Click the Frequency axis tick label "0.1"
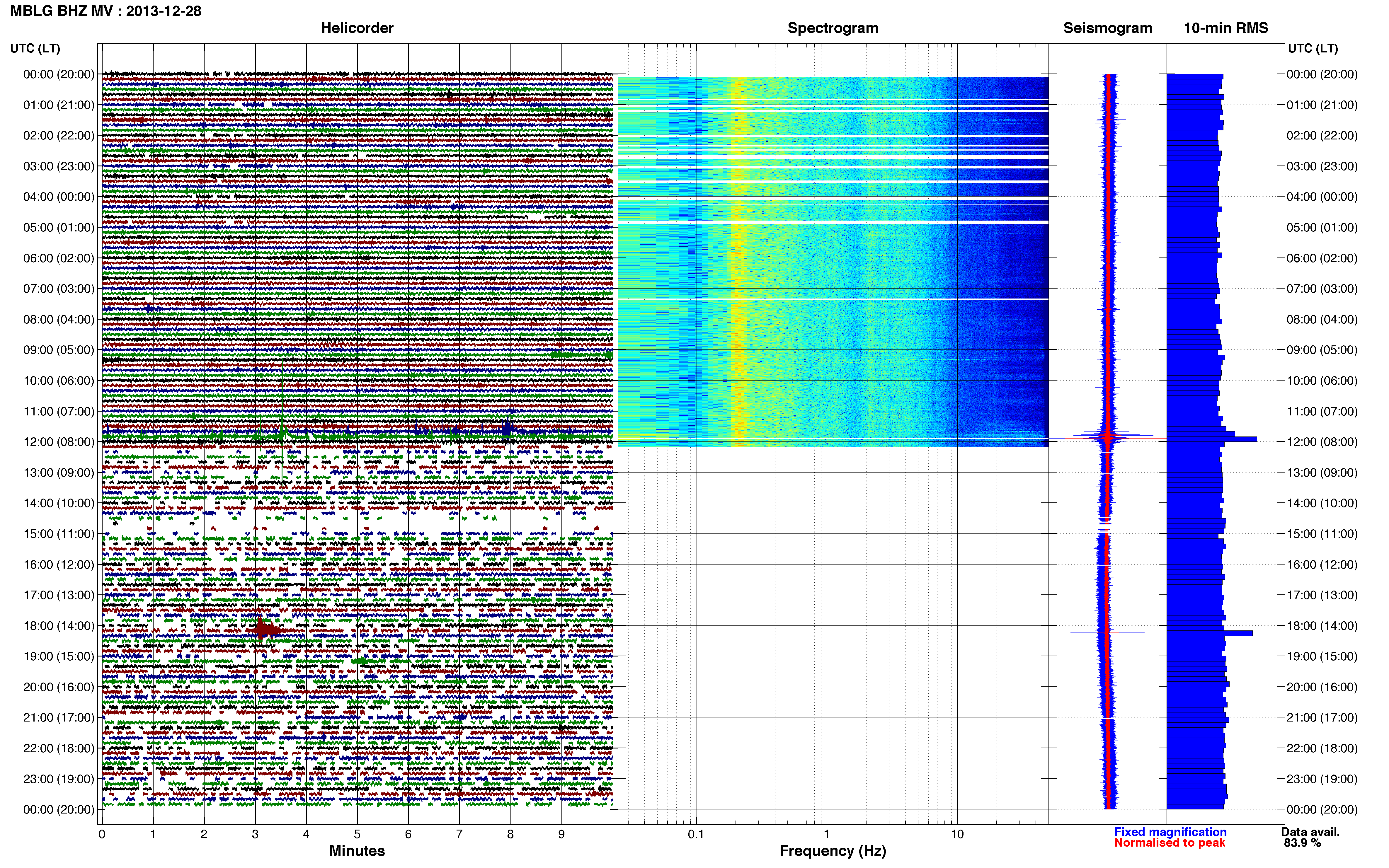This screenshot has width=1389, height=868. (x=696, y=835)
